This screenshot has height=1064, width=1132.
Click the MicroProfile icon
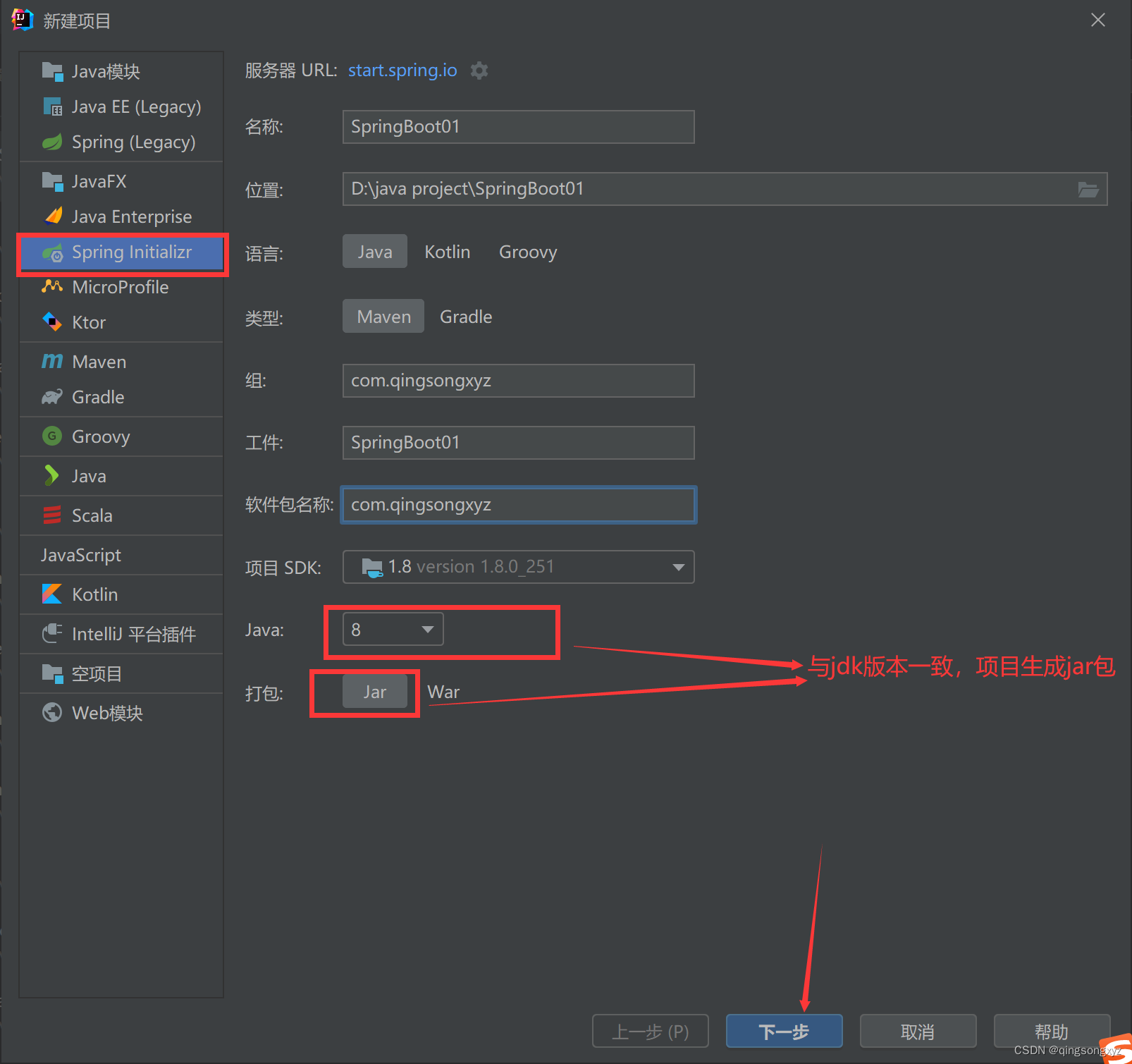[52, 286]
